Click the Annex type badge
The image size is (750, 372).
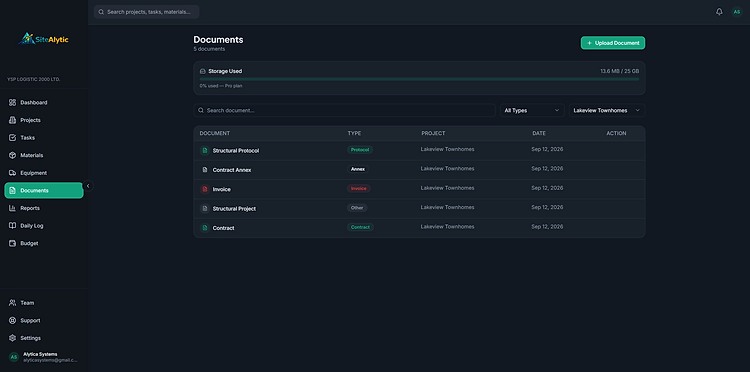tap(358, 169)
